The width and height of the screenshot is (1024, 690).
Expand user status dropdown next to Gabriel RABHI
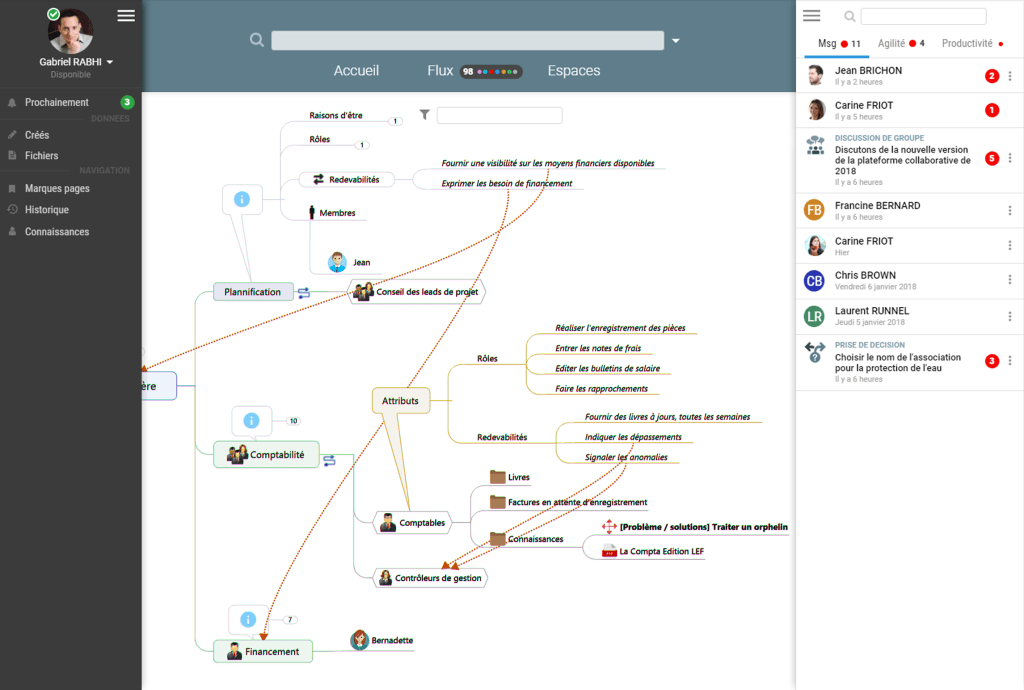pos(110,62)
